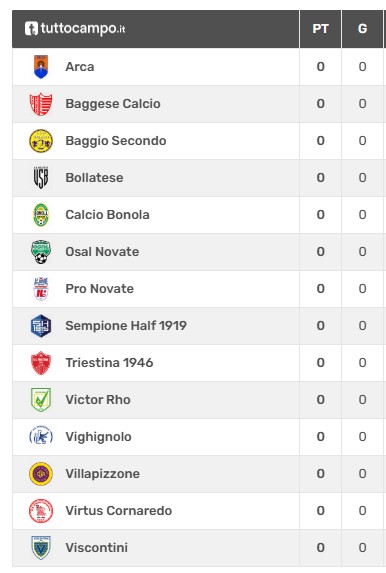The width and height of the screenshot is (386, 573).
Task: Open the Pro Novate team name link
Action: tap(99, 289)
